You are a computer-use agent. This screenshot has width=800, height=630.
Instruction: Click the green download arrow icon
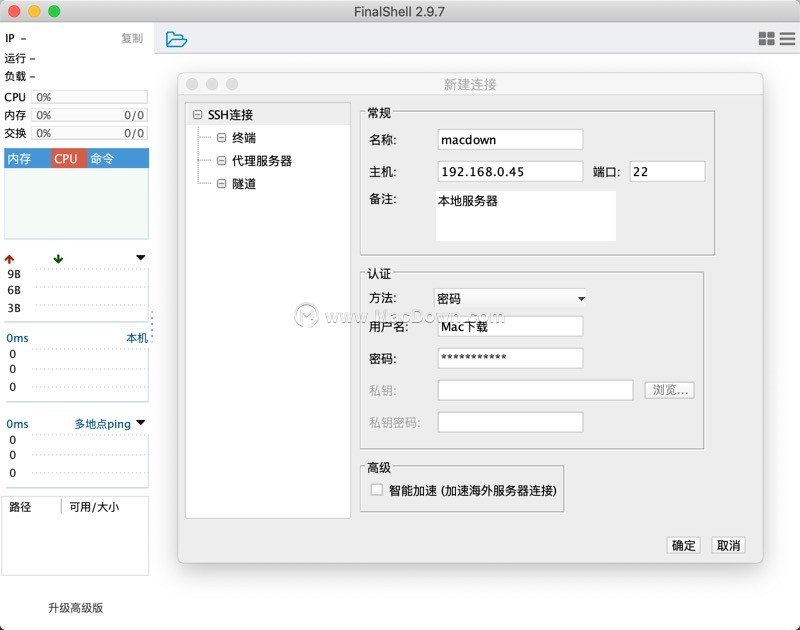[58, 259]
